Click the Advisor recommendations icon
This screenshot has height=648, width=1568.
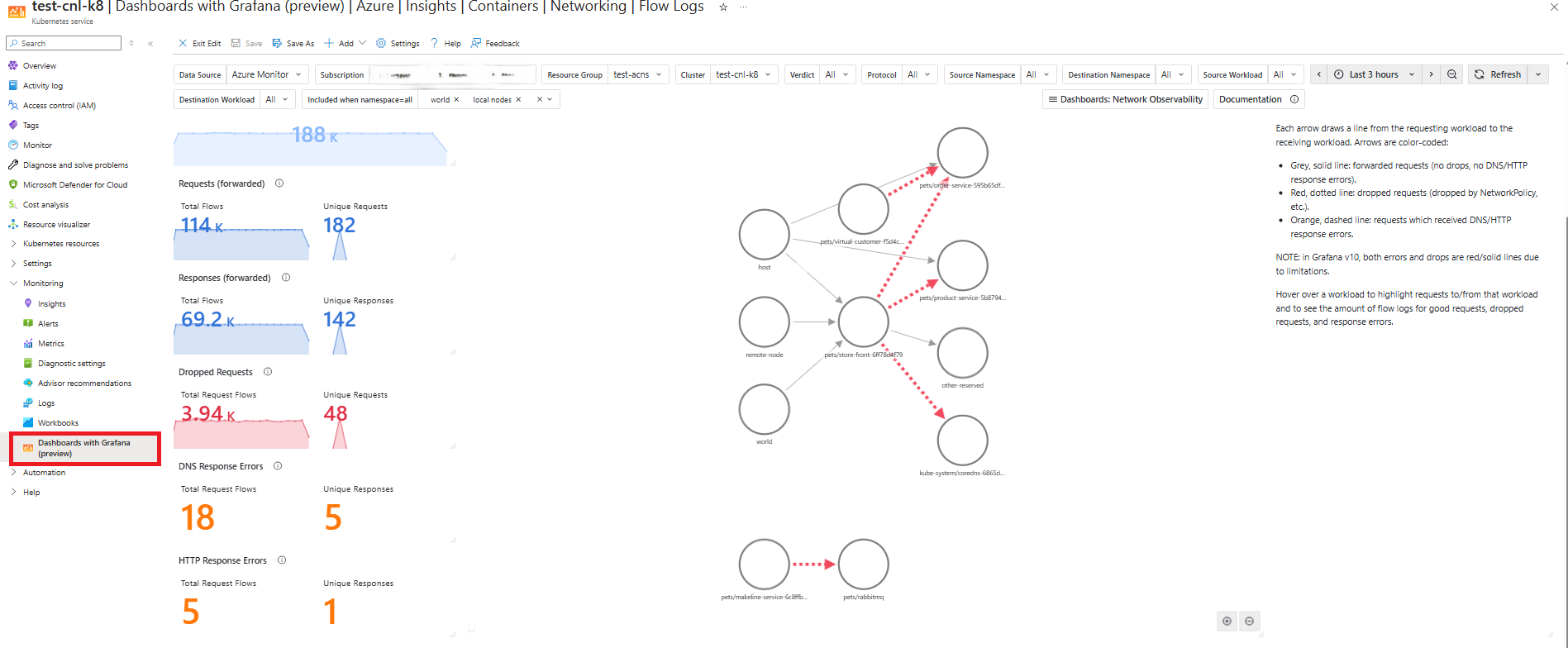[x=28, y=383]
